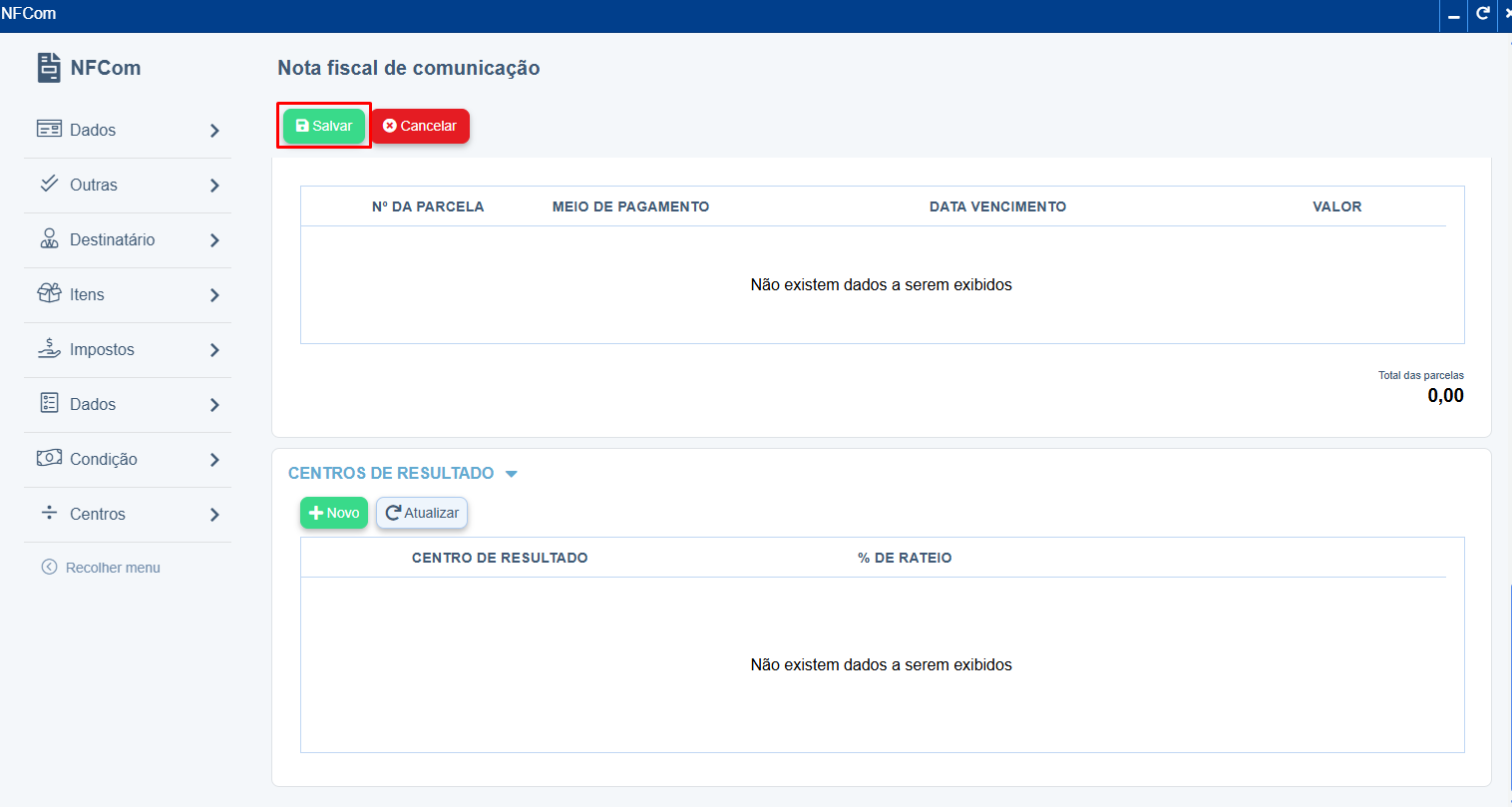The height and width of the screenshot is (807, 1512).
Task: Collapse the Centros de Resultado section
Action: point(512,474)
